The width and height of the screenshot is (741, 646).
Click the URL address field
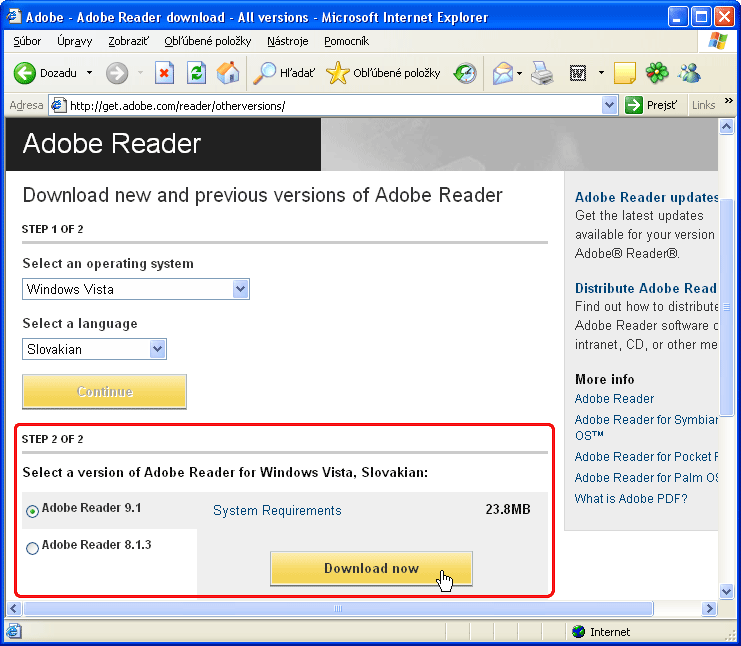coord(333,105)
